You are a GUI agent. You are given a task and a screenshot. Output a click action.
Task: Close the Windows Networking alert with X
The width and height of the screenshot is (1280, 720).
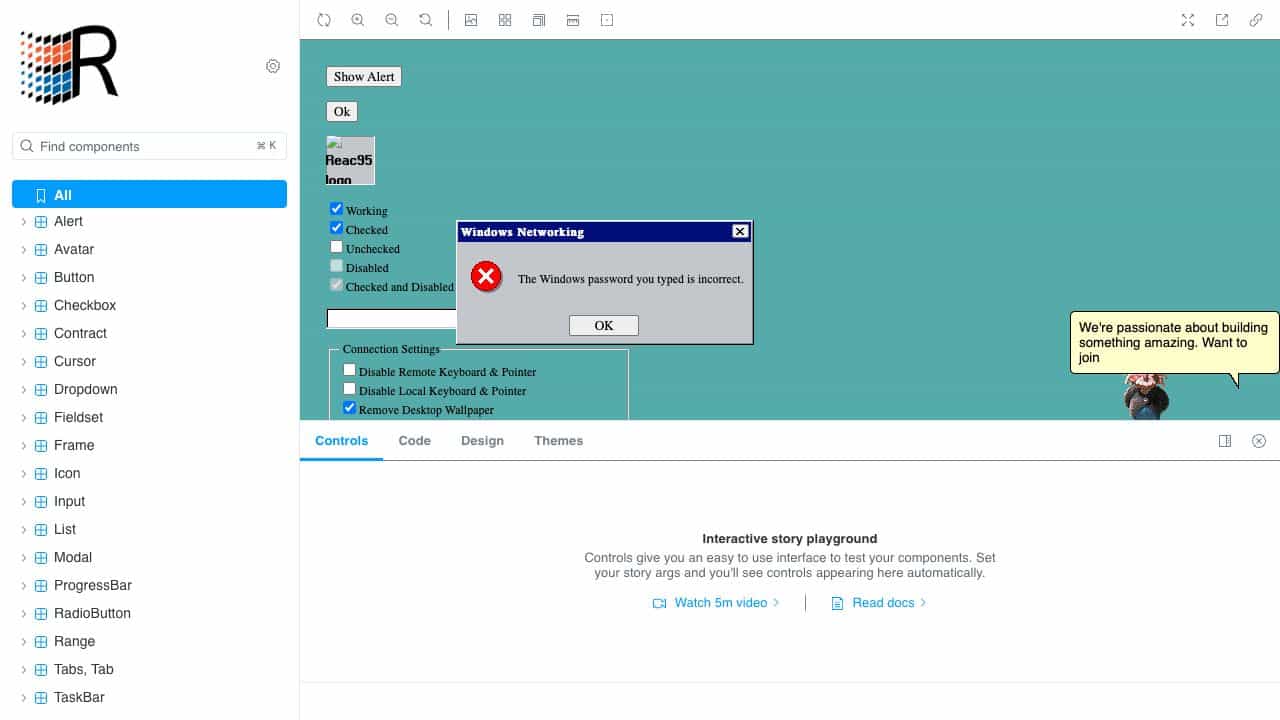[740, 232]
